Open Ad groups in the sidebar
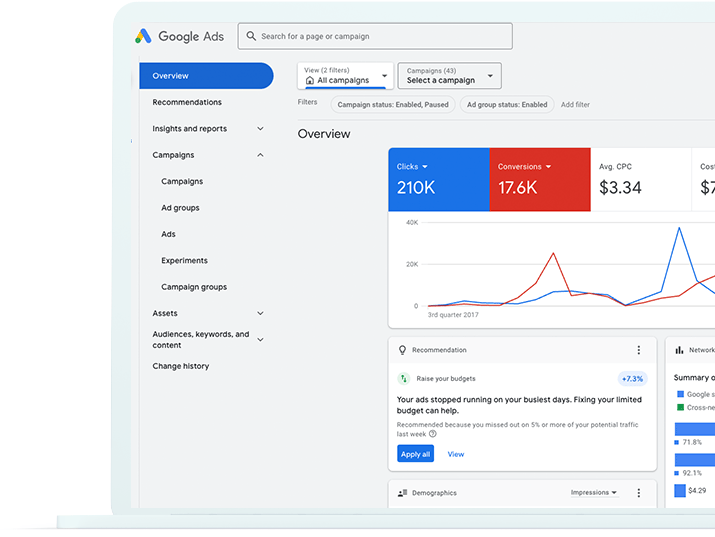Image resolution: width=715 pixels, height=537 pixels. coord(180,208)
